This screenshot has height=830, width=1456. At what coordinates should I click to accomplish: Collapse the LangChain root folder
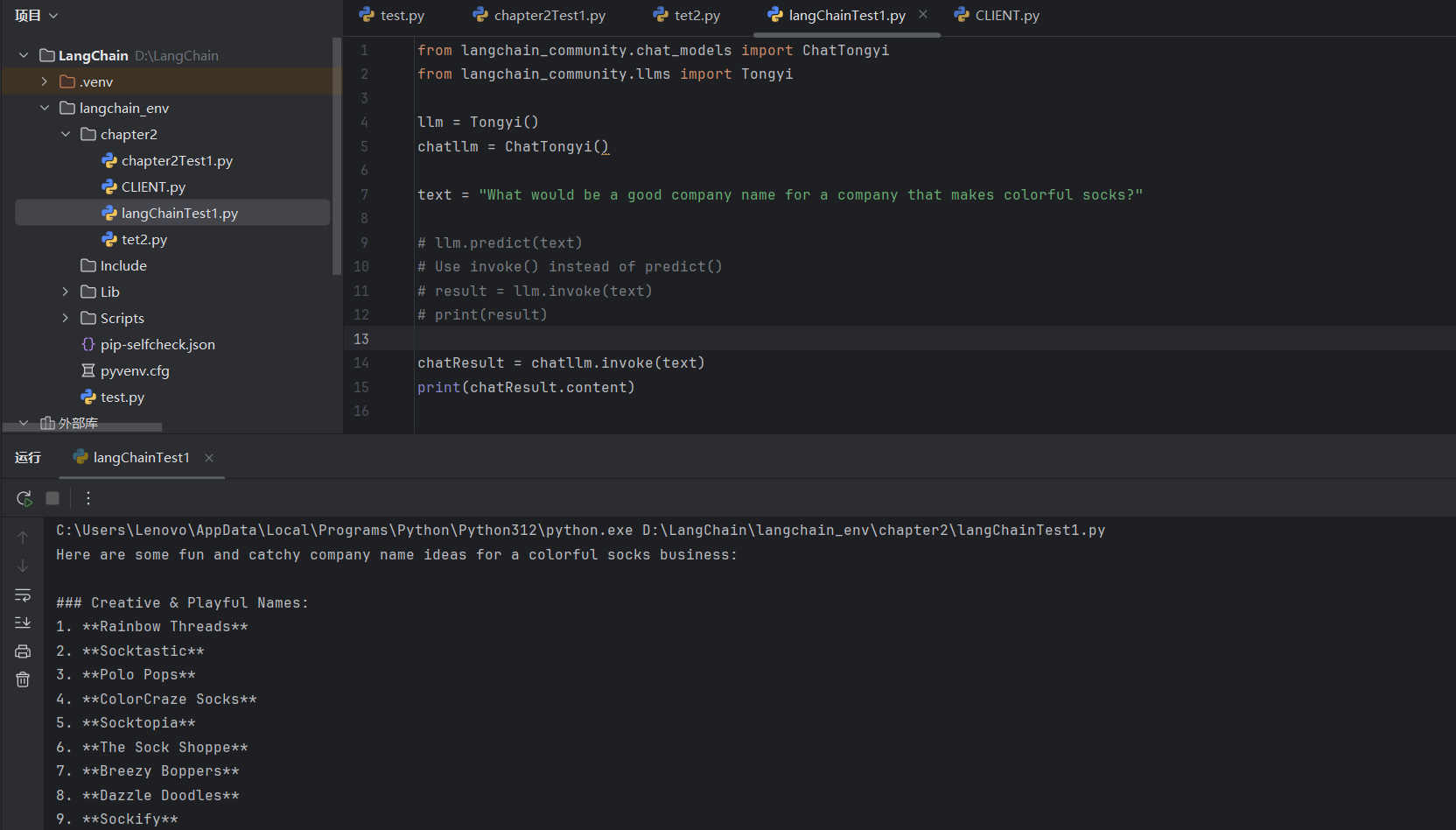coord(24,55)
